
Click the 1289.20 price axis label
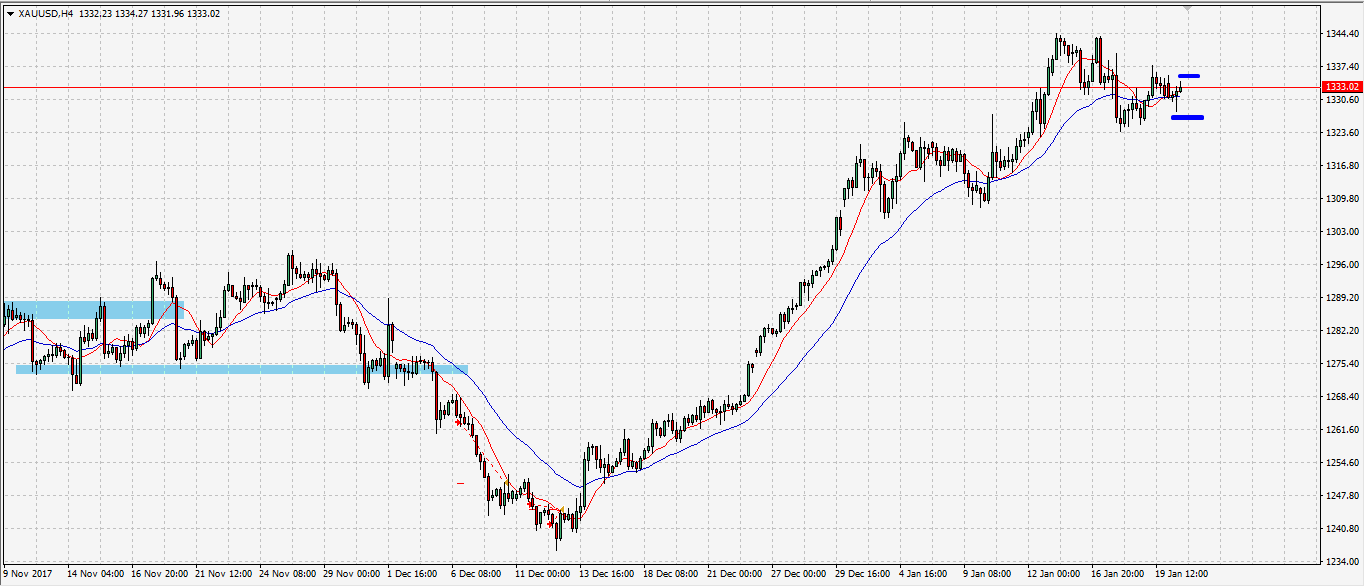coord(1340,298)
